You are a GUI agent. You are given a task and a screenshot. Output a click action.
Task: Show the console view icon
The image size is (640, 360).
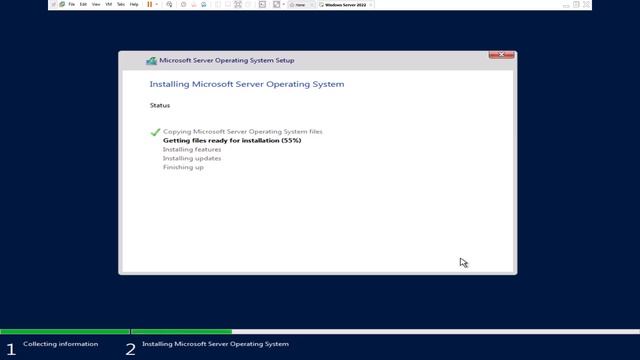(x=262, y=4)
